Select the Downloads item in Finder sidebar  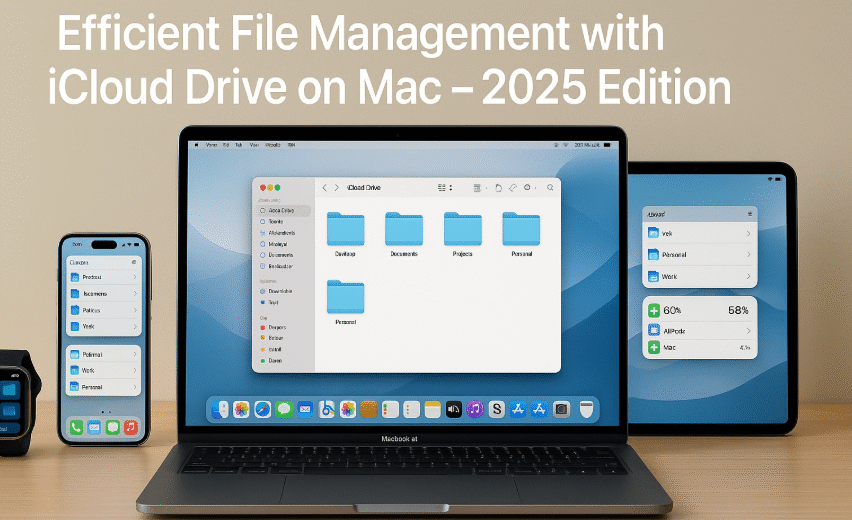(x=276, y=291)
